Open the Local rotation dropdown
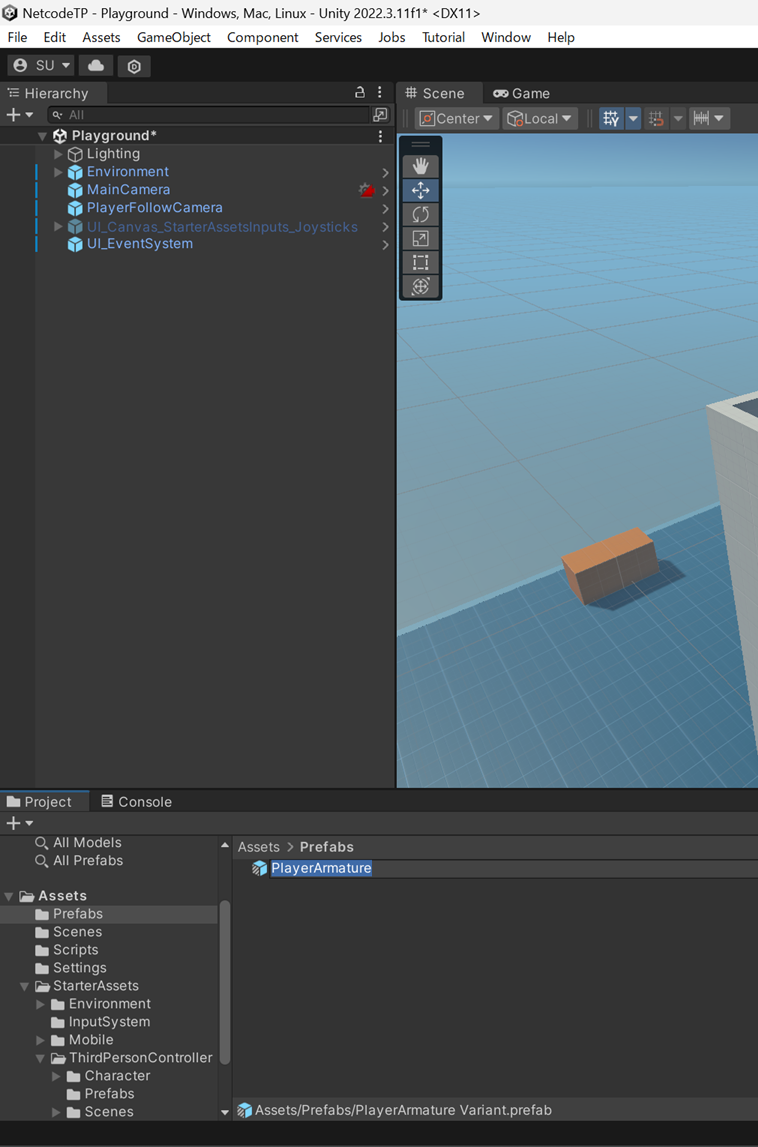This screenshot has height=1147, width=758. point(540,118)
